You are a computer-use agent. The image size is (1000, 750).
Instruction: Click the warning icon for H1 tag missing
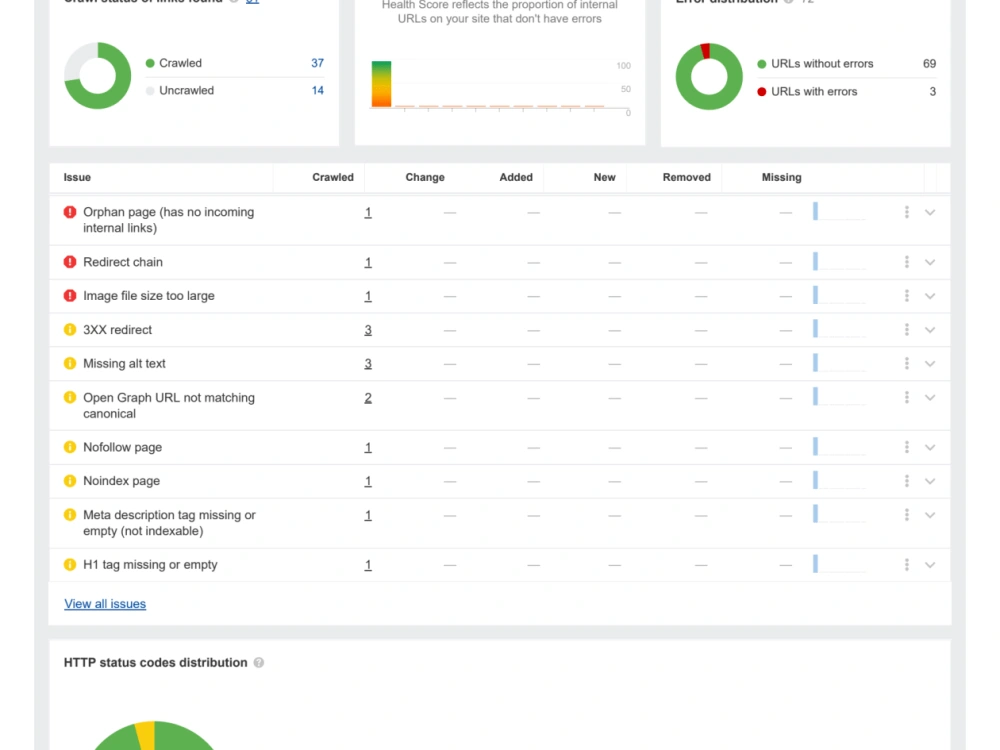point(70,564)
